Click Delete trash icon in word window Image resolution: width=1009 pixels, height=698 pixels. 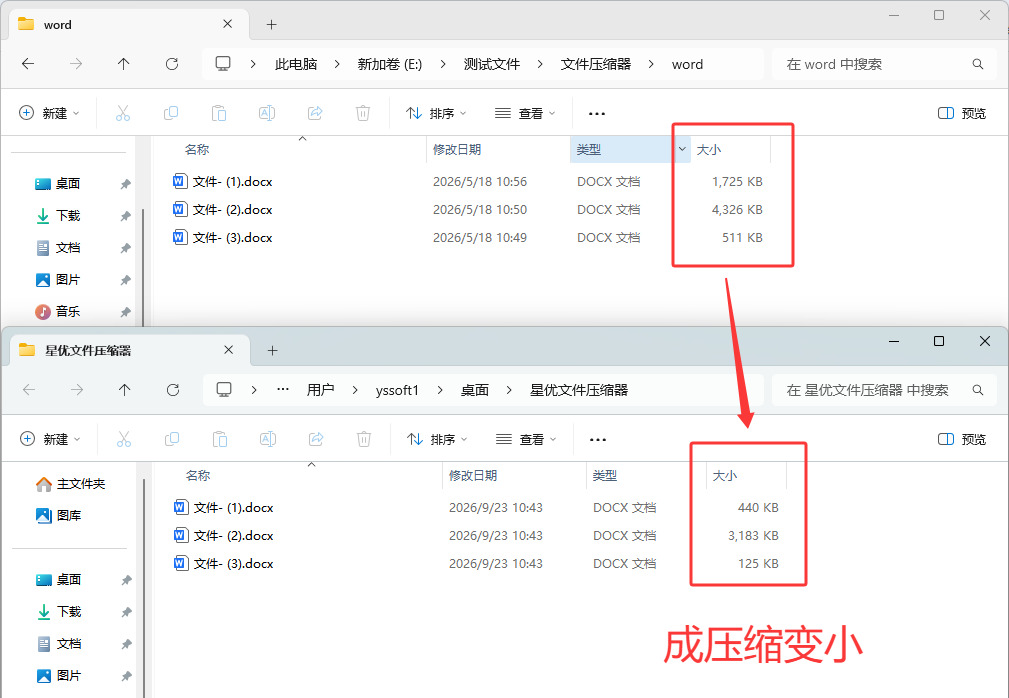pyautogui.click(x=363, y=113)
